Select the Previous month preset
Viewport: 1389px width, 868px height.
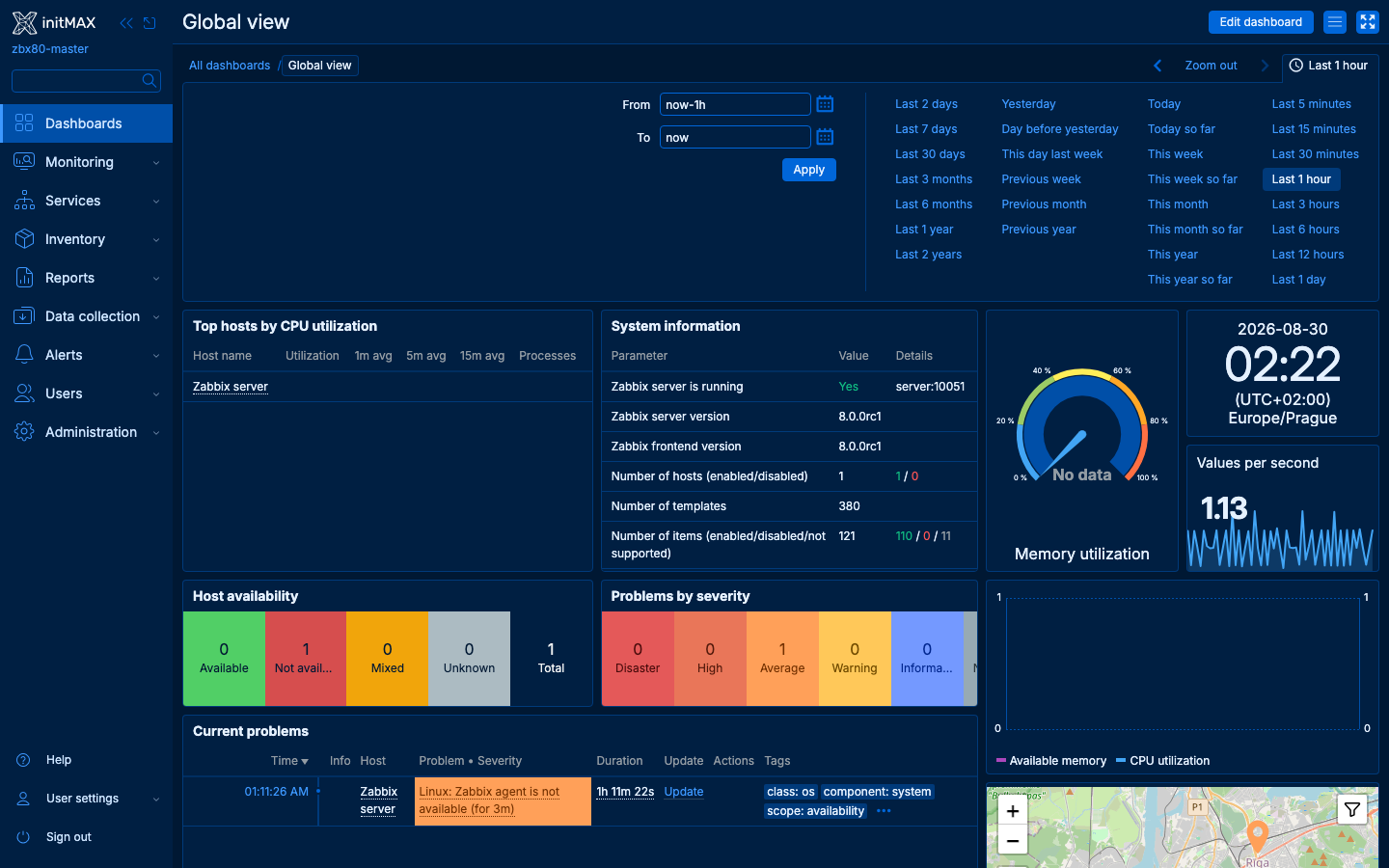pyautogui.click(x=1044, y=204)
